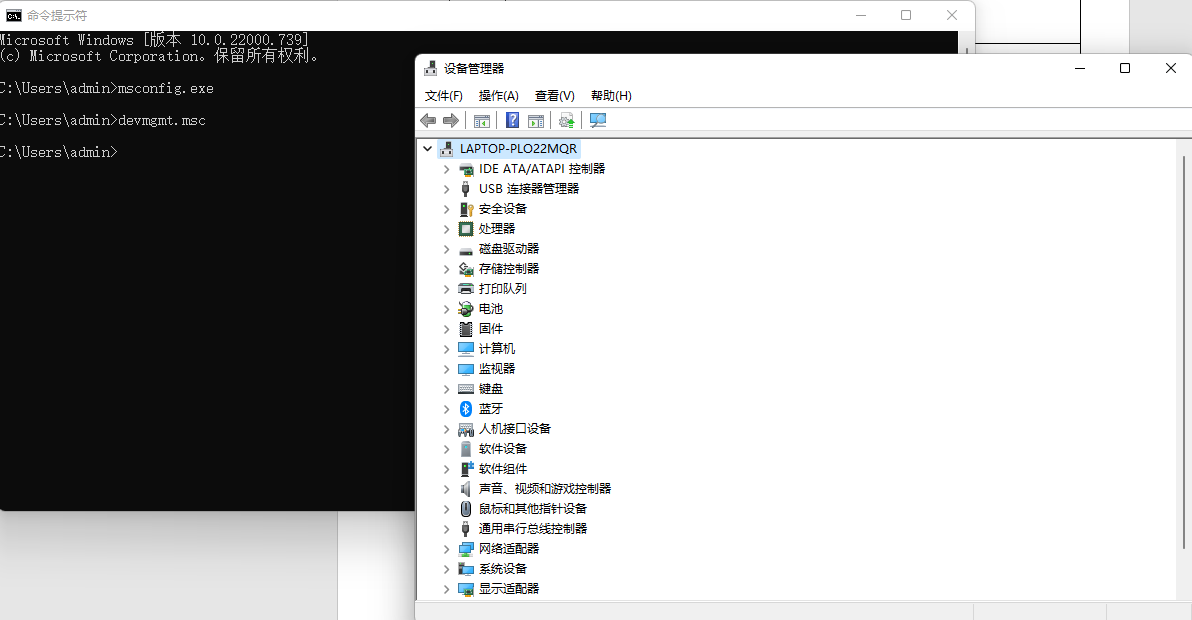Screen dimensions: 1192x620
Task: Click the 打印队列 printer icon
Action: 466,289
